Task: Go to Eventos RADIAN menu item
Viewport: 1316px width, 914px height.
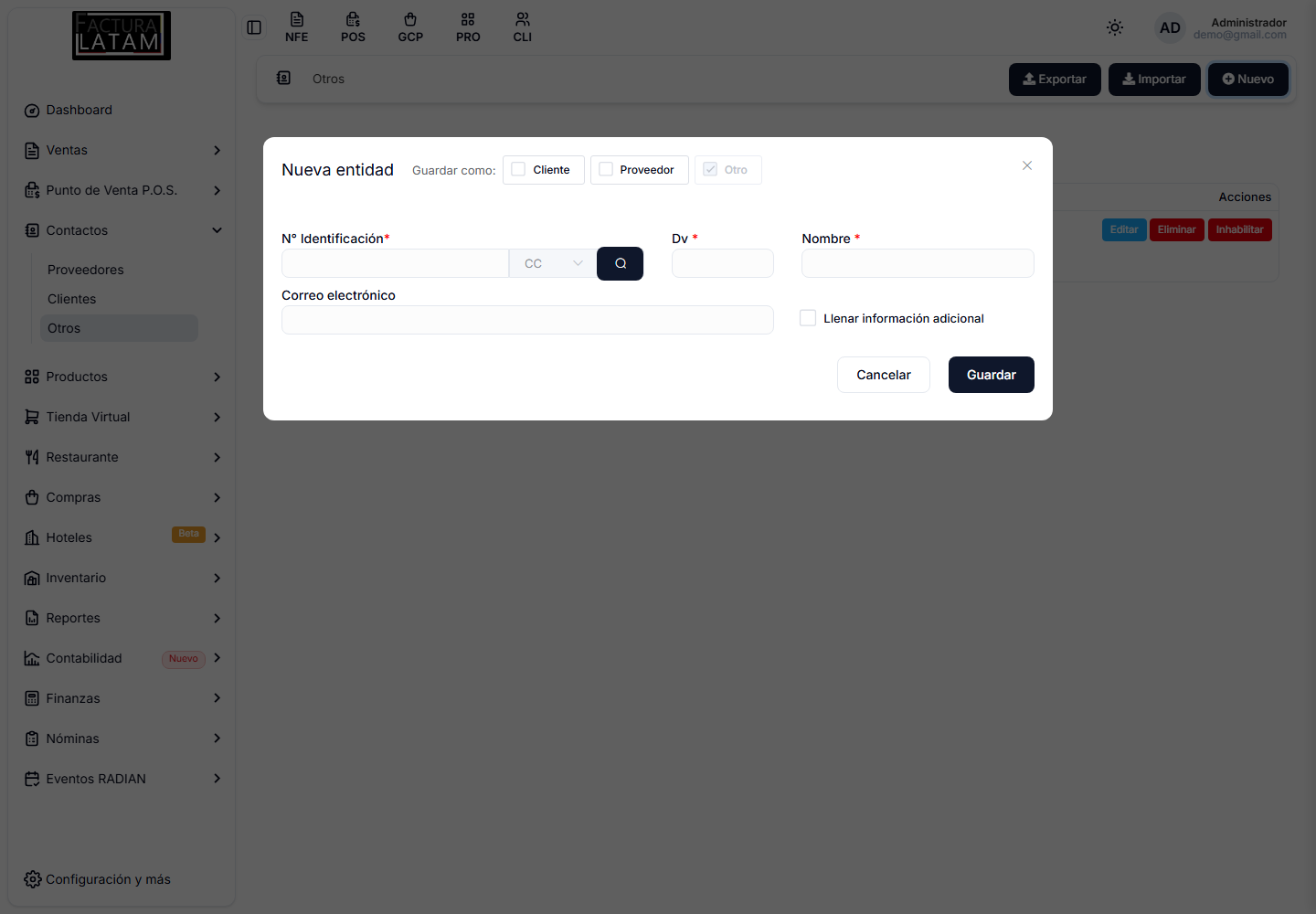Action: coord(122,779)
